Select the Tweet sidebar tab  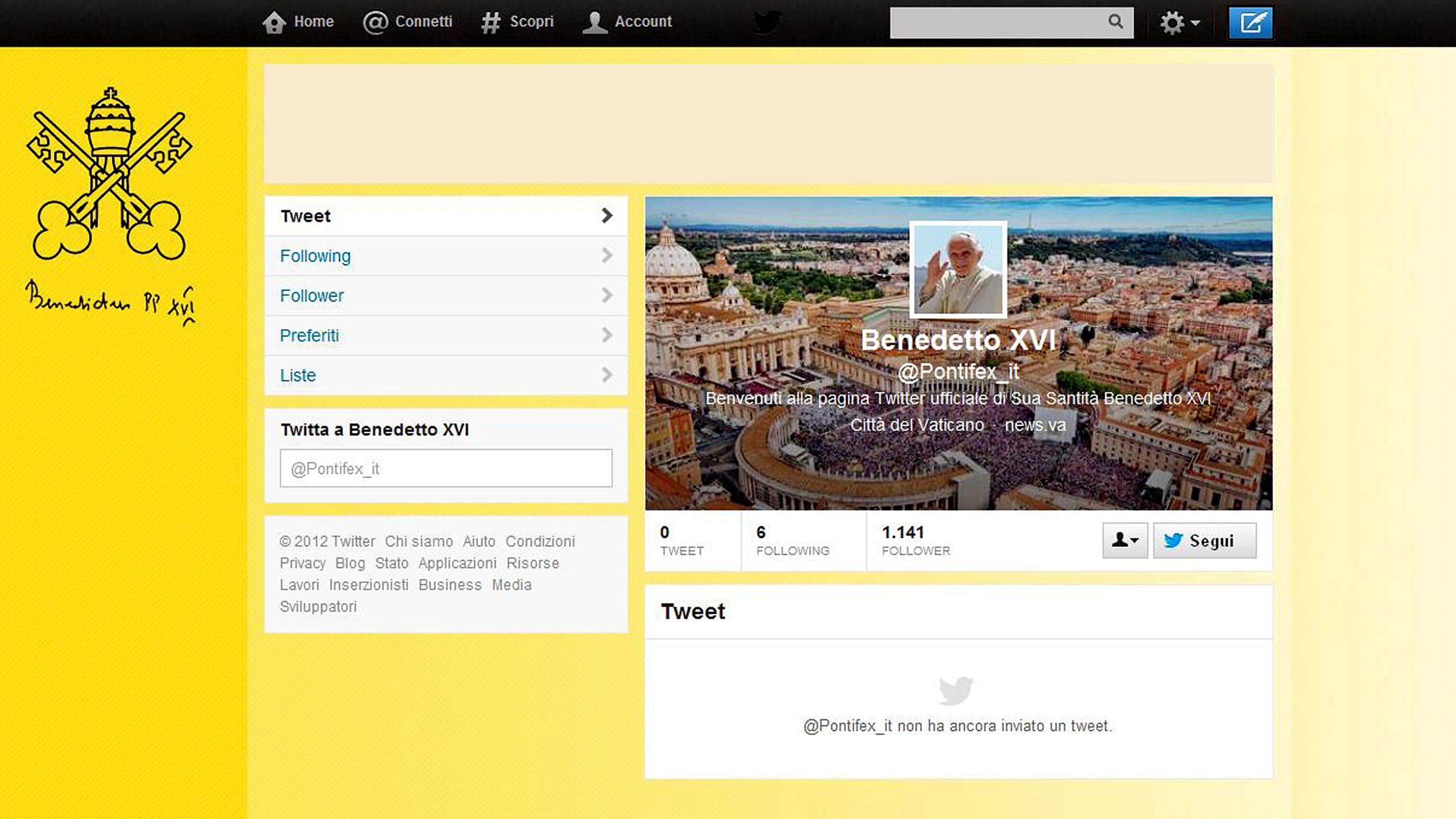pyautogui.click(x=446, y=216)
